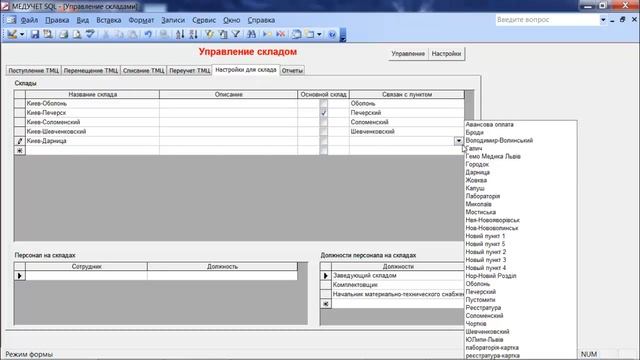This screenshot has height=360, width=640.
Task: Switch to the Отчеты tab
Action: [x=292, y=71]
